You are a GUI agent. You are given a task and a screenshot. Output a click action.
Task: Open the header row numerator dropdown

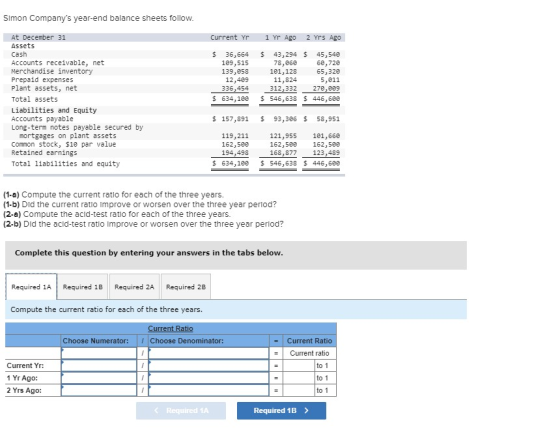[x=99, y=353]
